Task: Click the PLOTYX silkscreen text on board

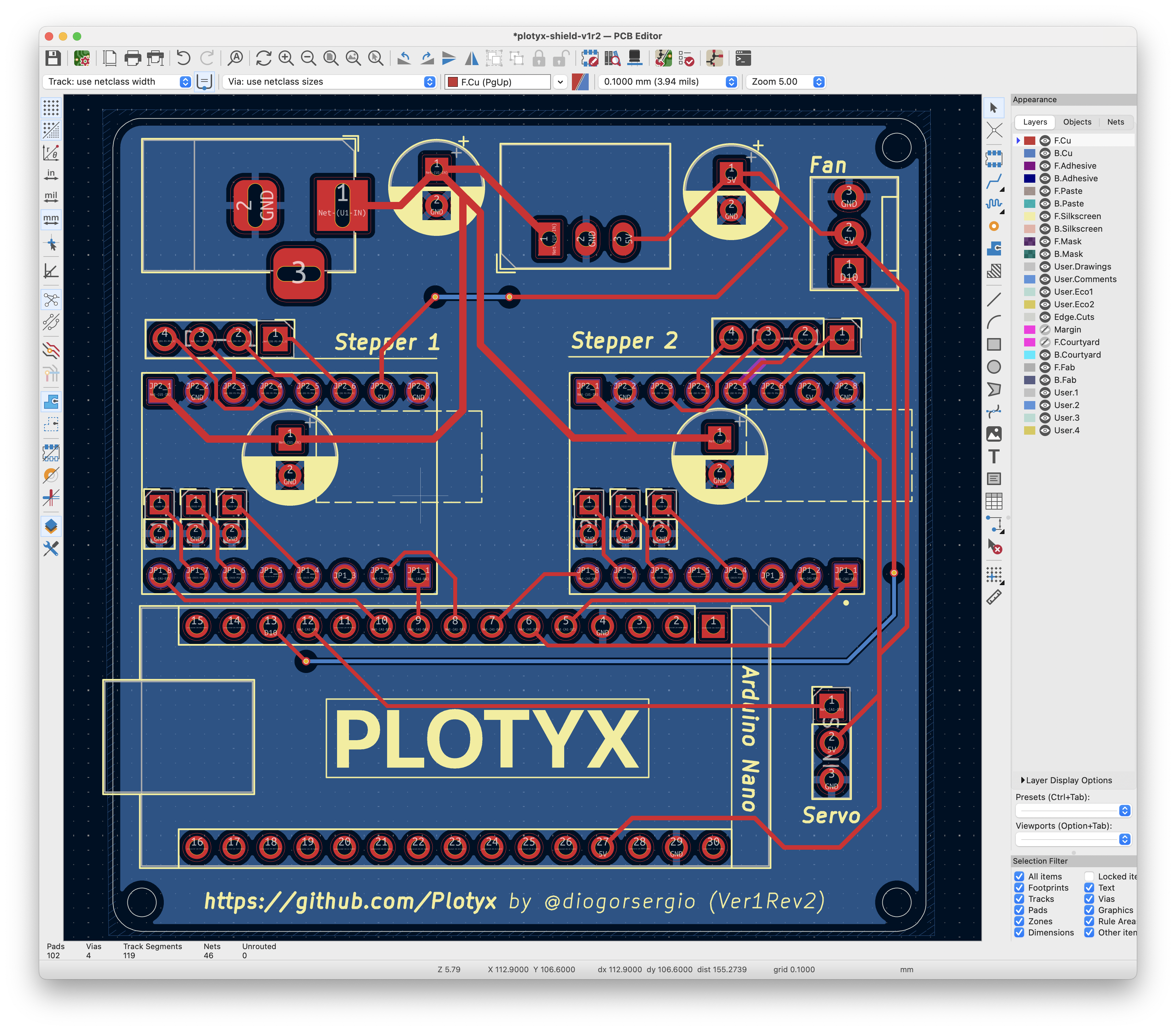Action: pos(487,739)
